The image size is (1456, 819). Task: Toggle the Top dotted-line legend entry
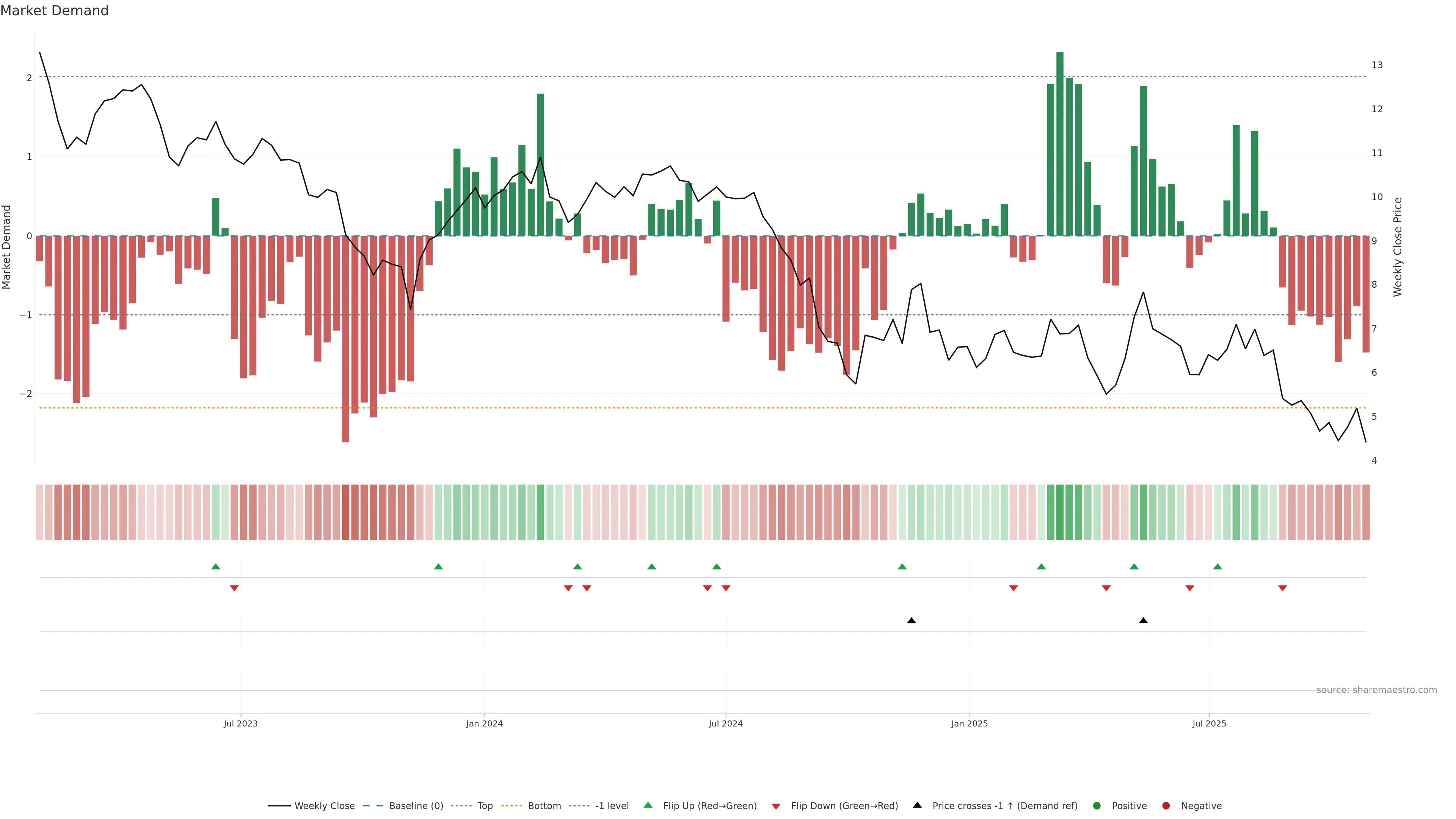pyautogui.click(x=485, y=805)
